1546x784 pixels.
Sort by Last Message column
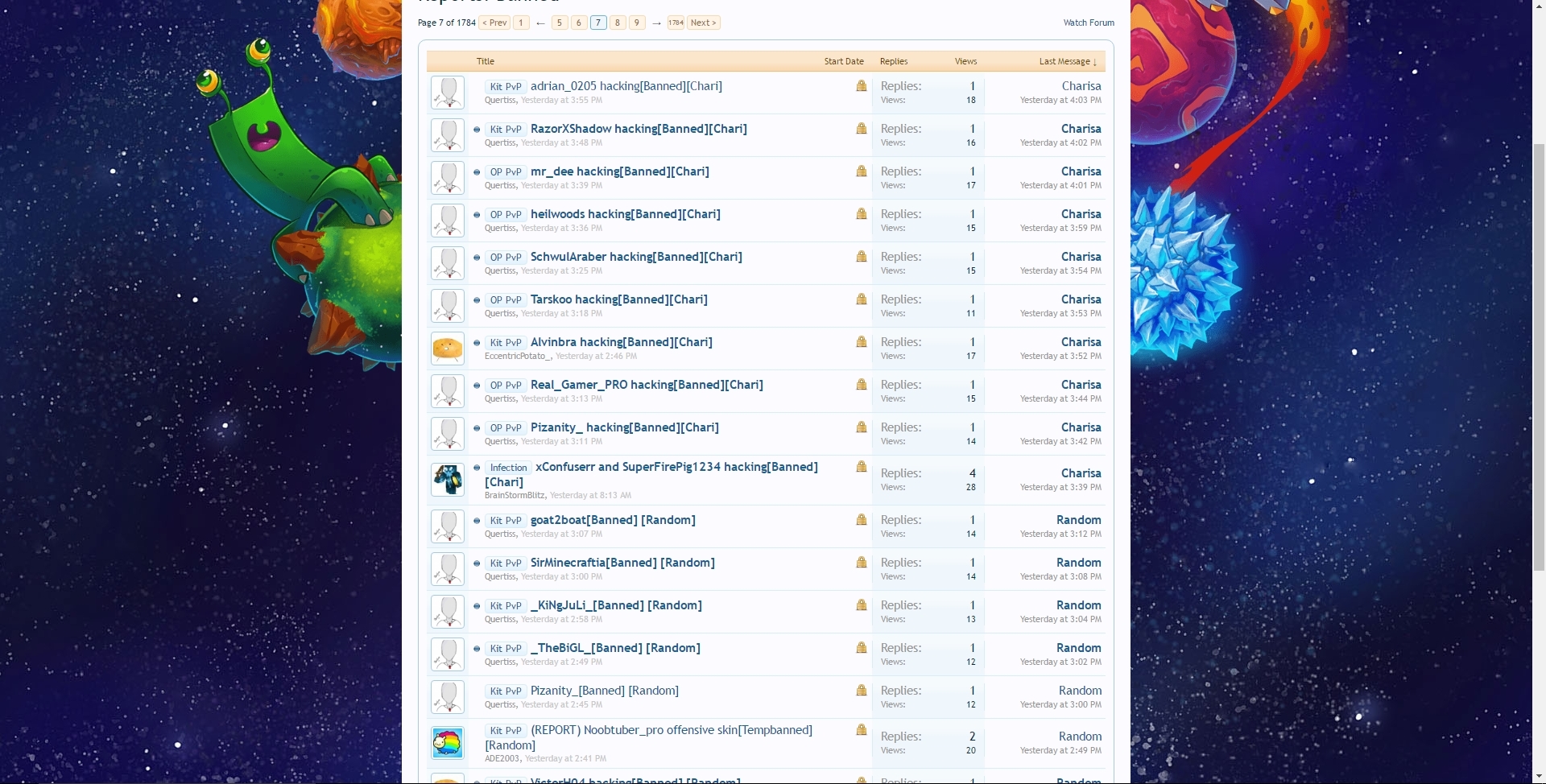point(1068,61)
